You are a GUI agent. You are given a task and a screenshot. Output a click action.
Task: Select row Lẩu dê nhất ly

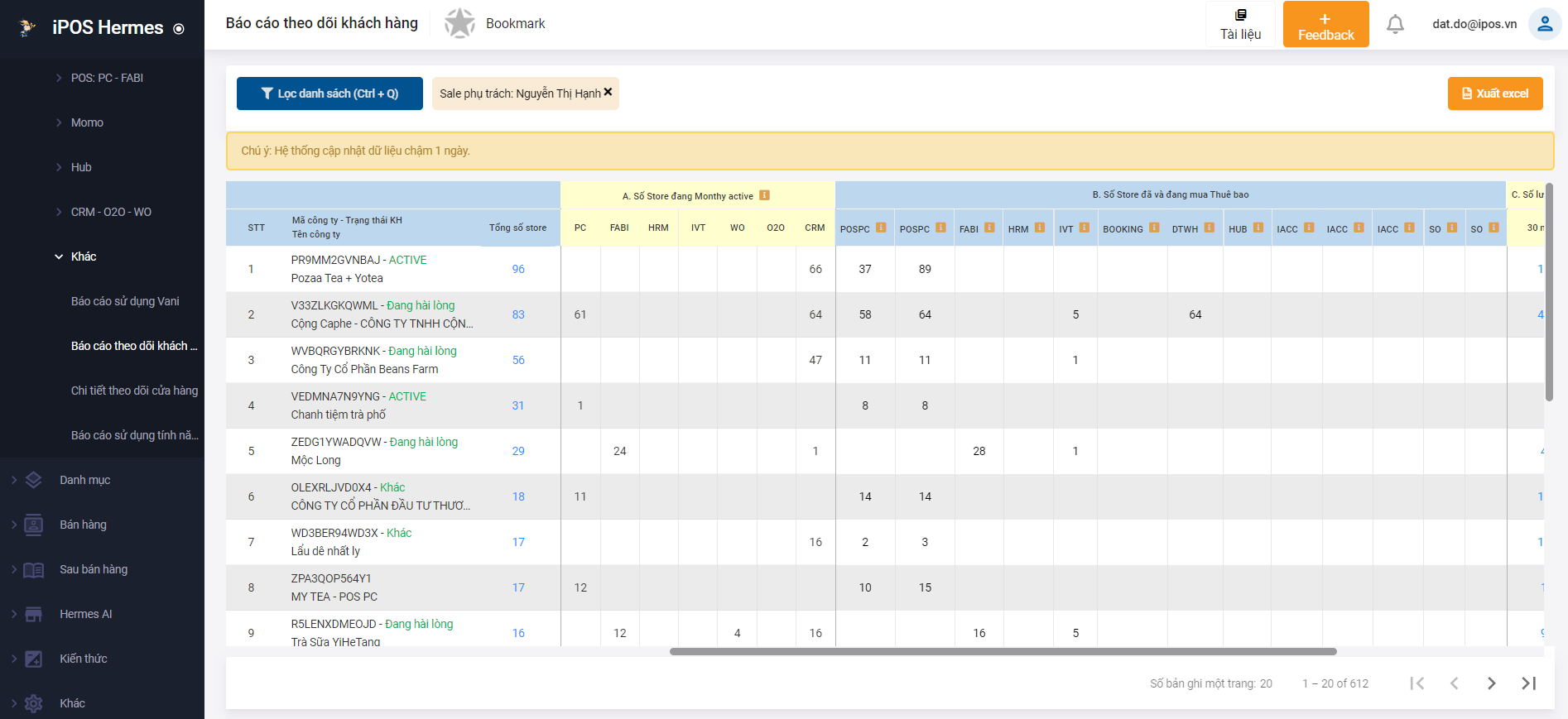tap(885, 542)
